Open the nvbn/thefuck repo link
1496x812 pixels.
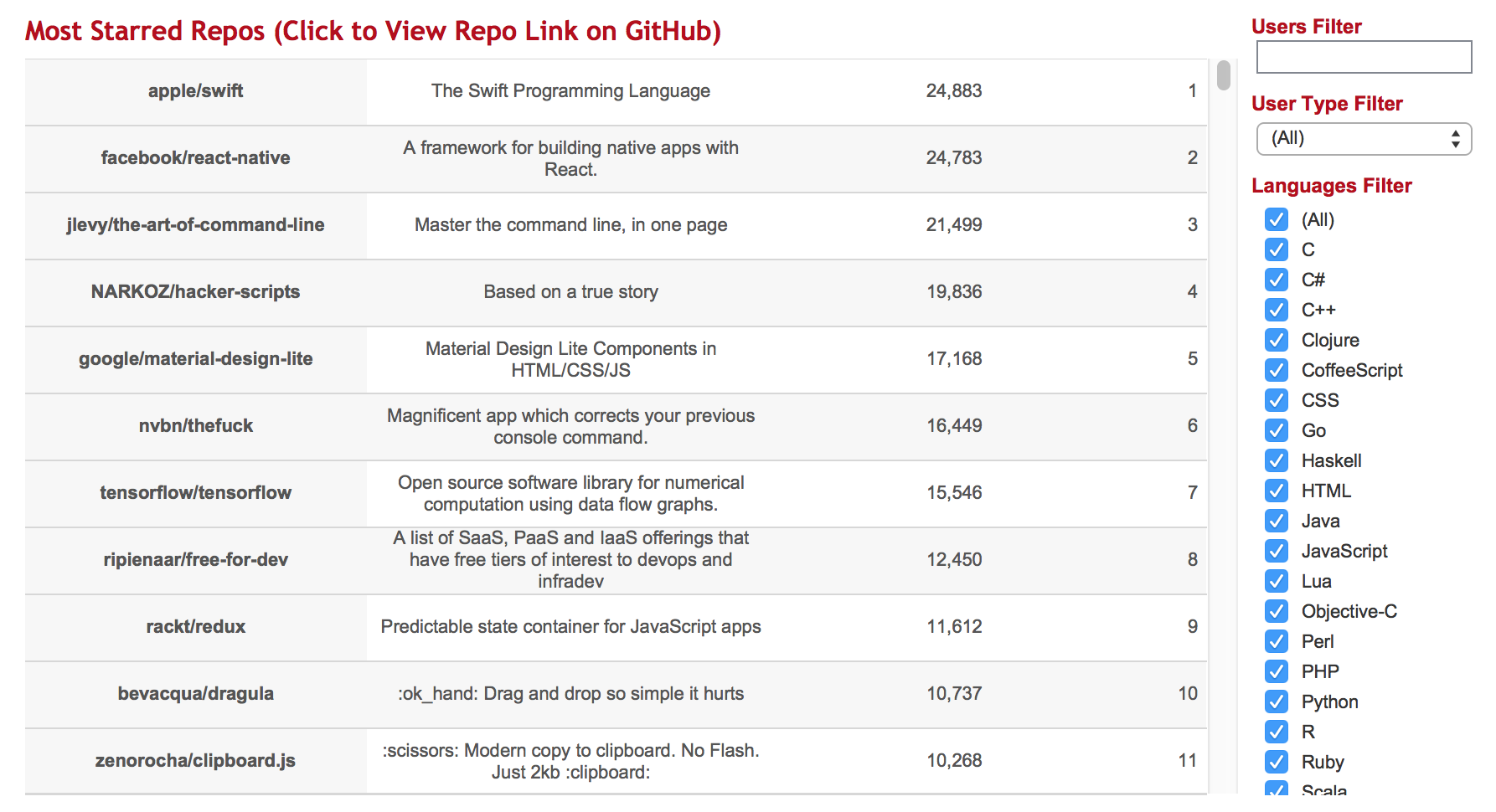tap(196, 425)
